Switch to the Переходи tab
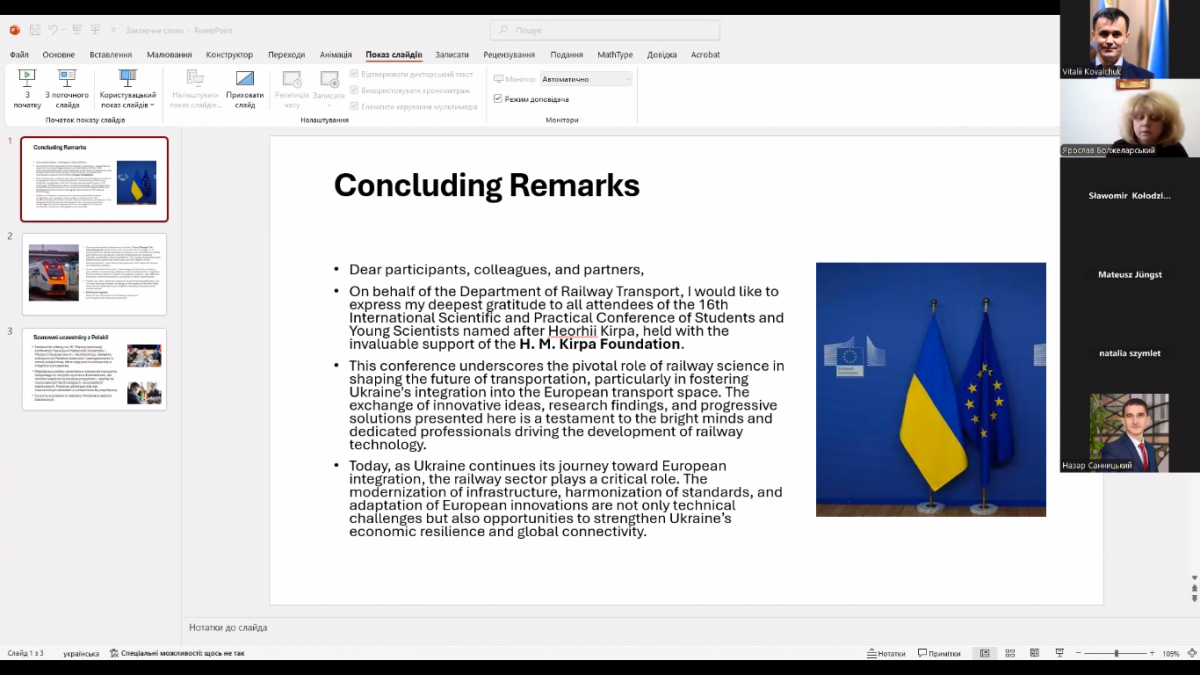 pos(287,55)
